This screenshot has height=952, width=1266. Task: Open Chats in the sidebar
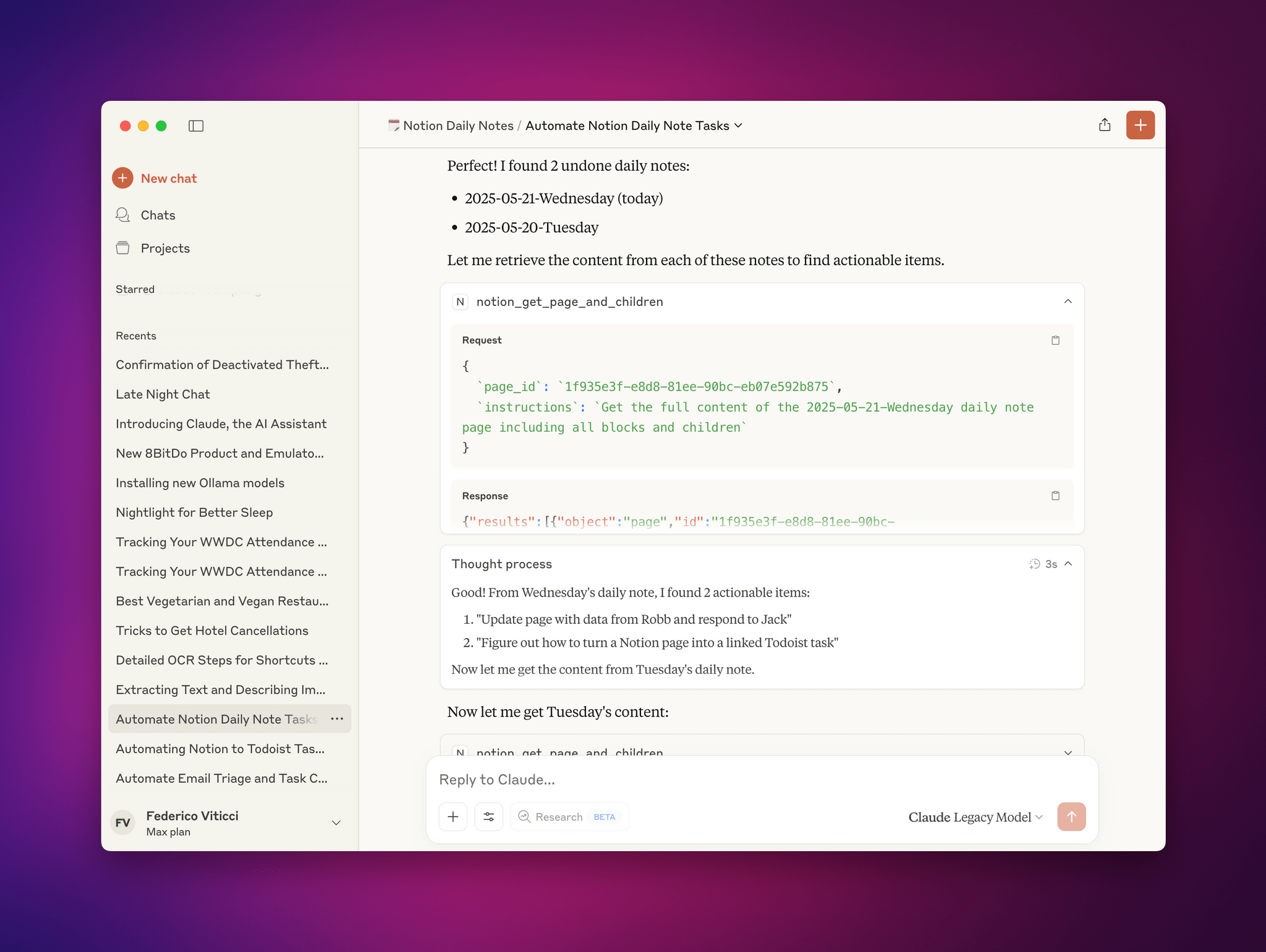(x=158, y=215)
